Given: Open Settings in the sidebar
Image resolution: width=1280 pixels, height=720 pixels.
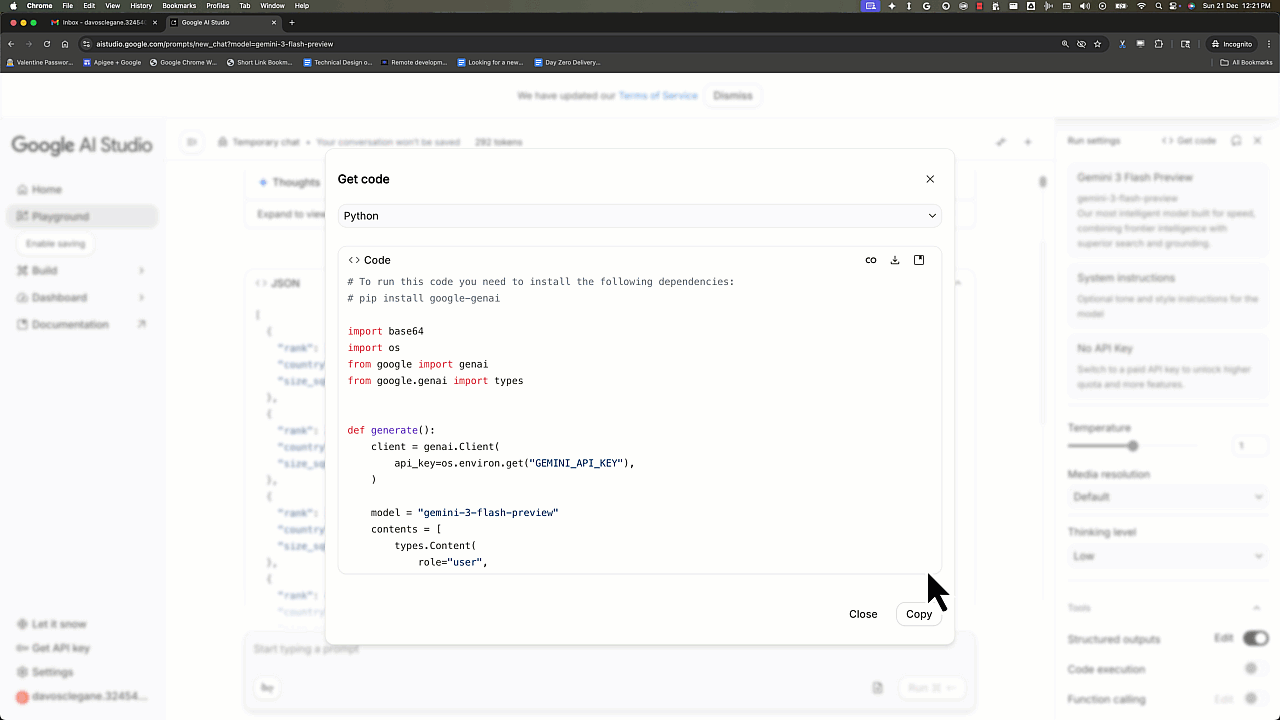Looking at the screenshot, I should coord(52,672).
